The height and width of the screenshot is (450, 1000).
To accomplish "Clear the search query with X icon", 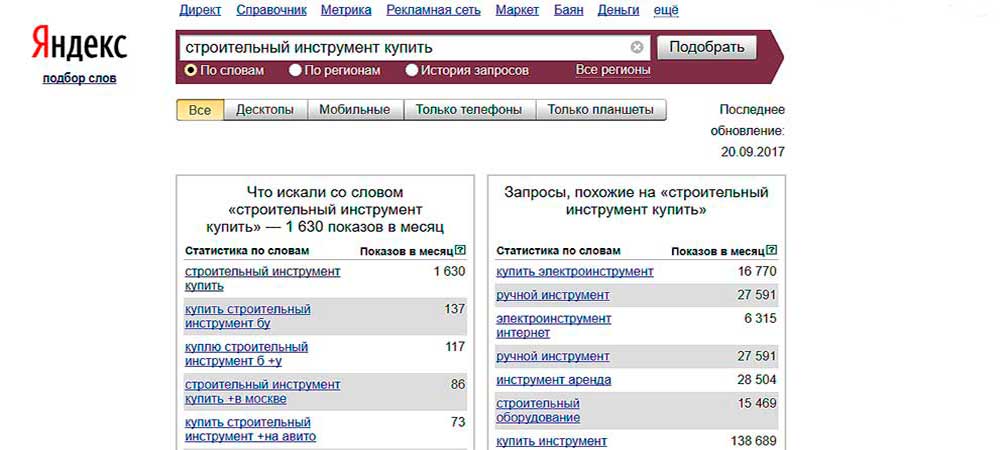I will point(636,47).
